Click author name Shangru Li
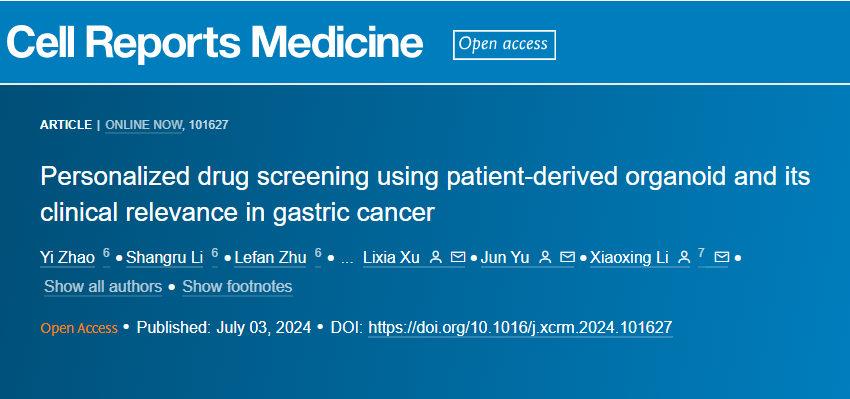Viewport: 850px width, 399px height. [164, 258]
